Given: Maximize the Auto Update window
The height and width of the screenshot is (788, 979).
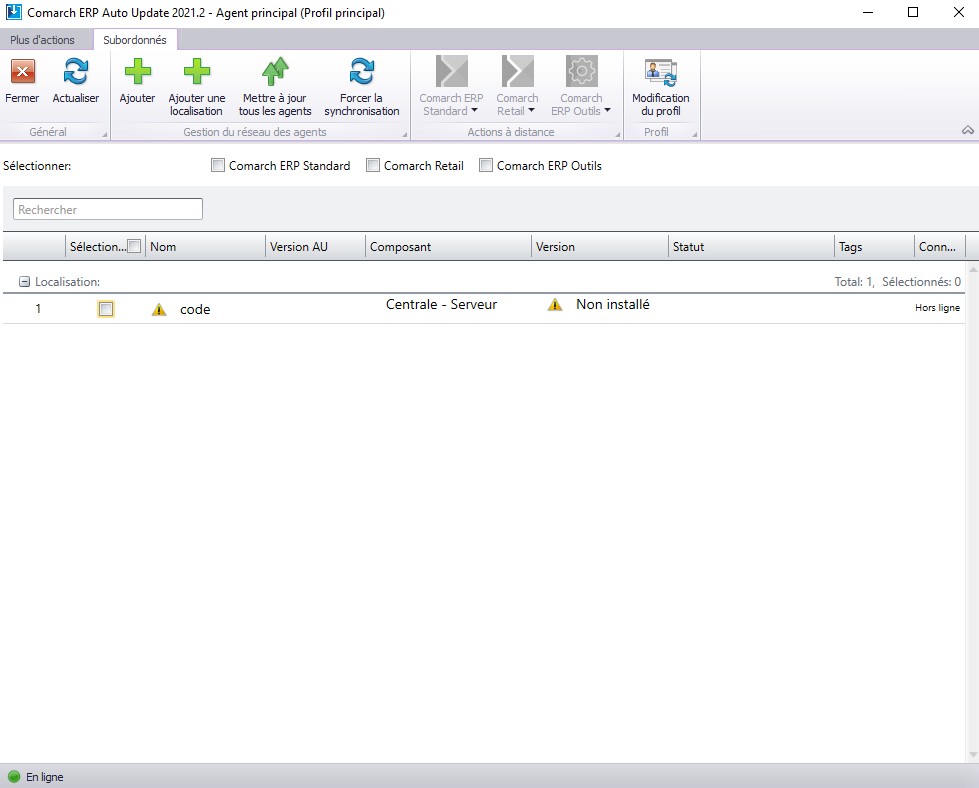Looking at the screenshot, I should click(x=913, y=12).
